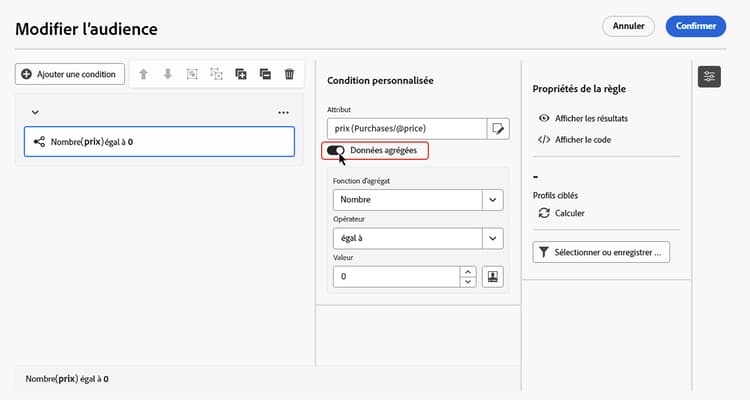
Task: Click the move condition down arrow
Action: [x=168, y=74]
